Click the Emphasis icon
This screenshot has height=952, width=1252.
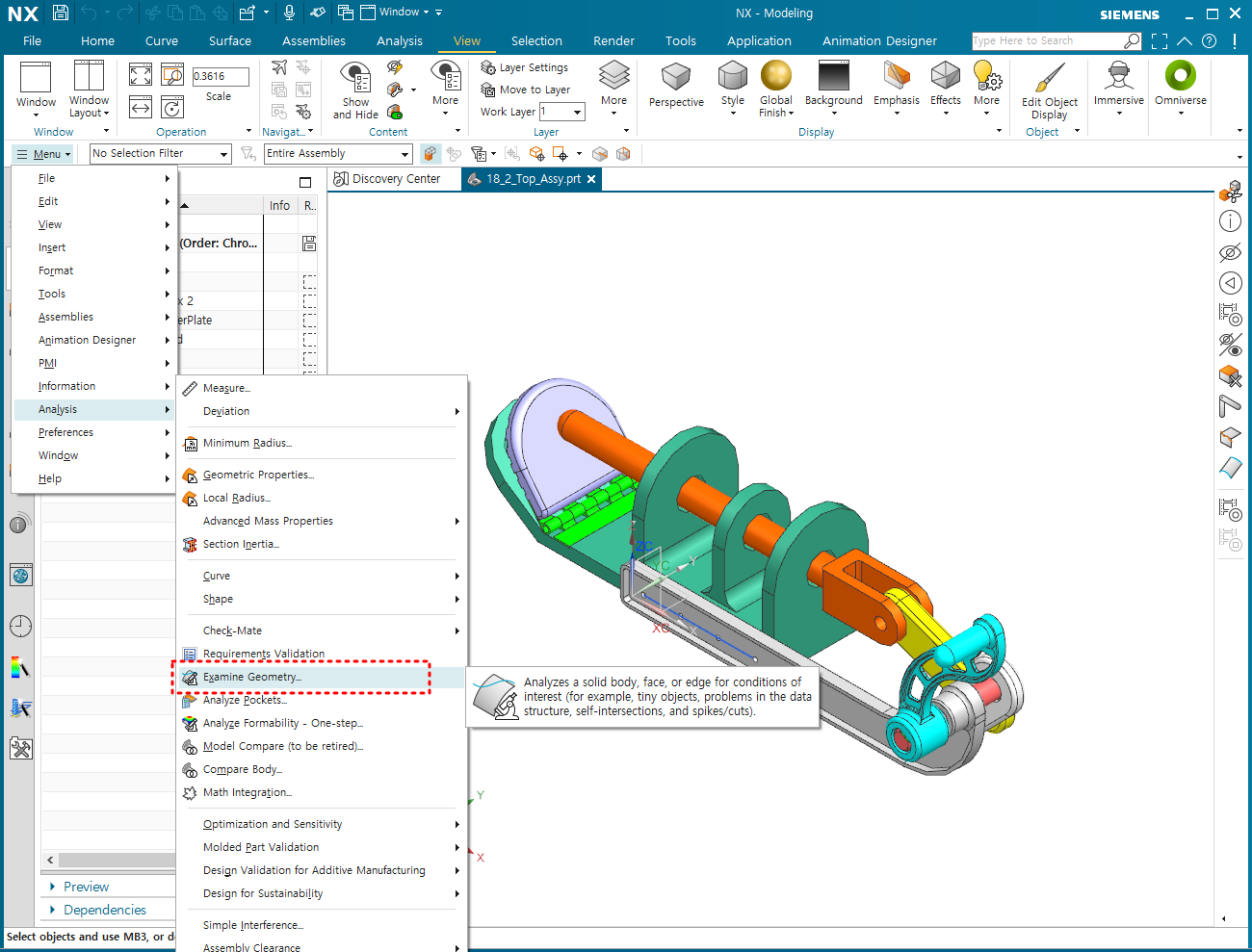pyautogui.click(x=897, y=75)
